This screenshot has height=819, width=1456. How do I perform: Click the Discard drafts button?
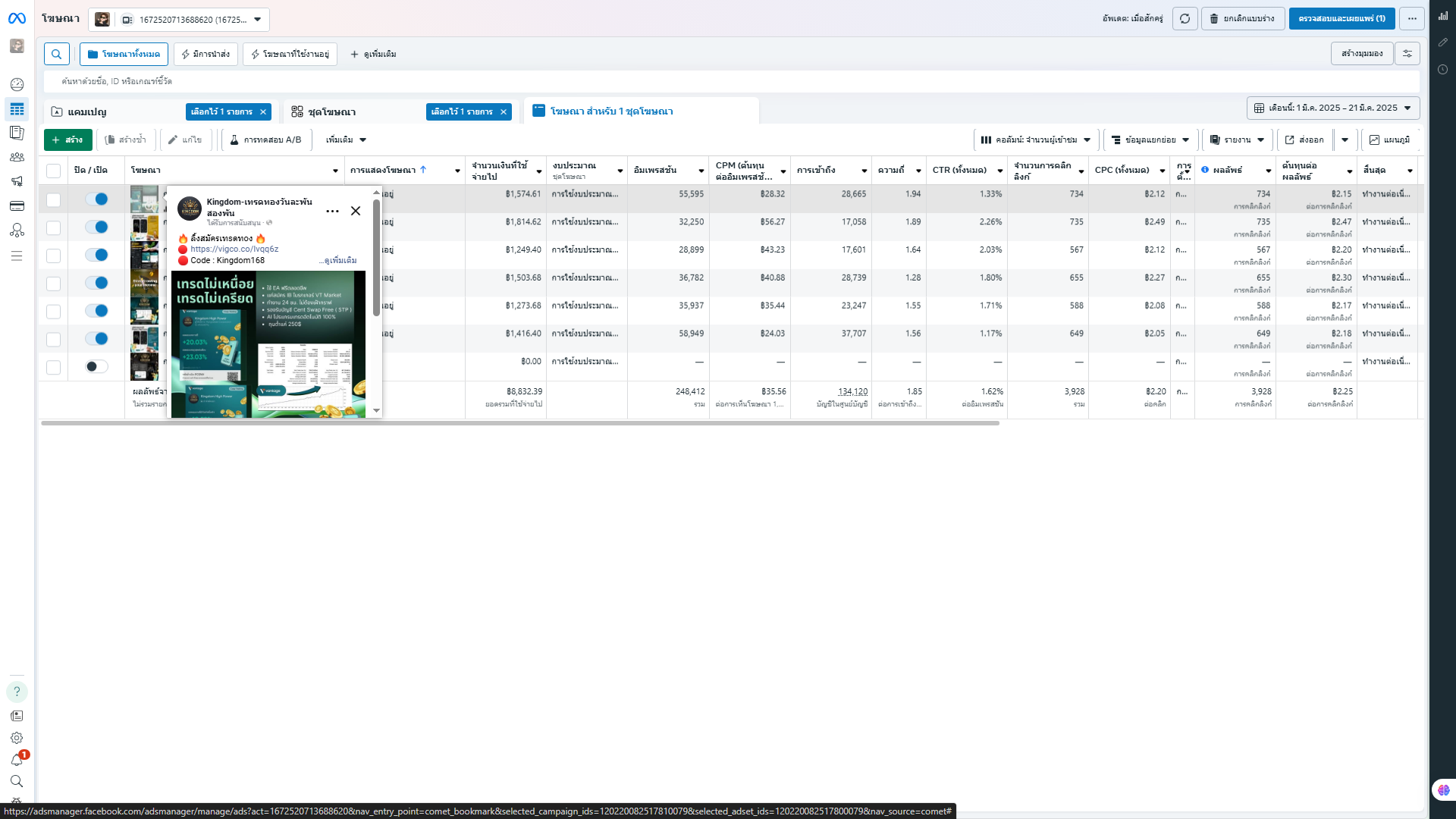tap(1242, 18)
